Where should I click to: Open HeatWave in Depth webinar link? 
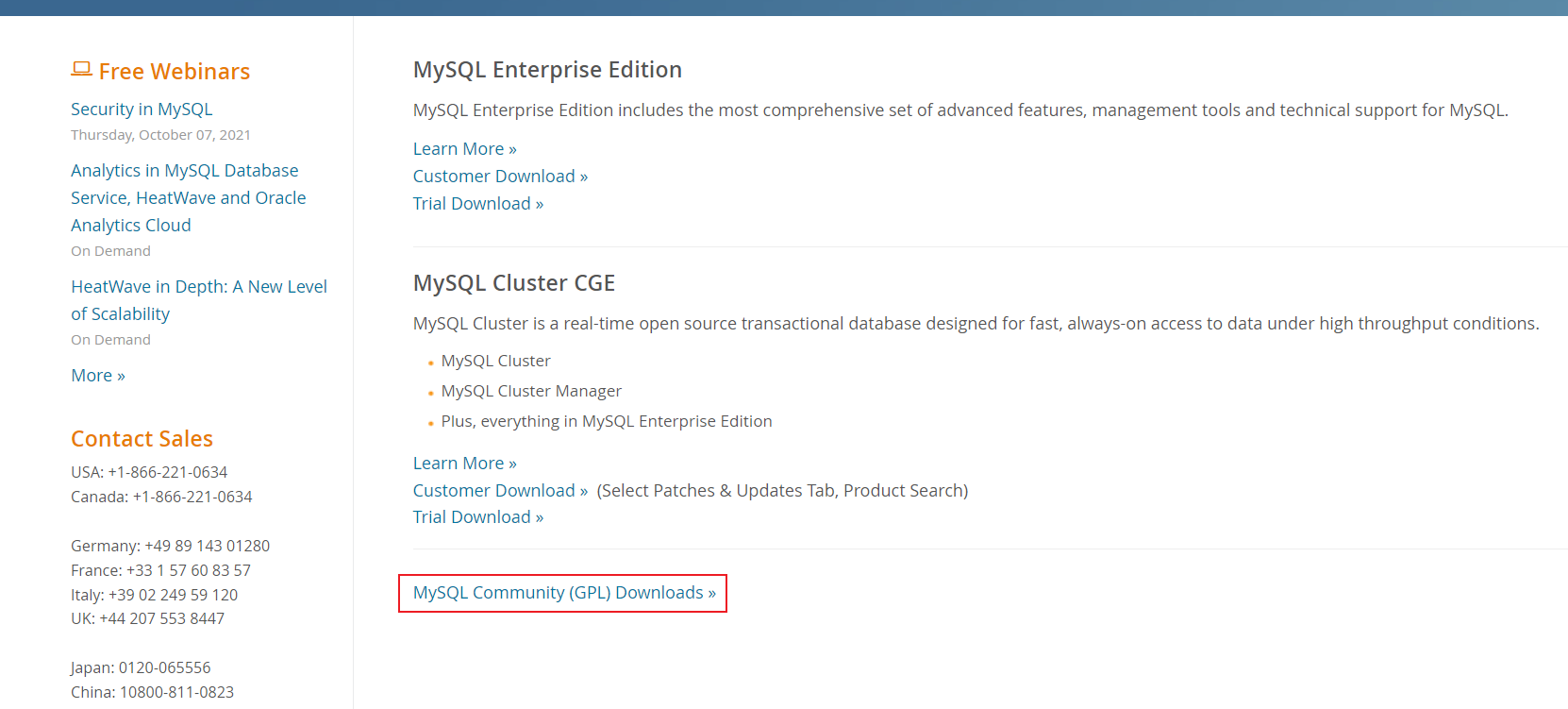tap(198, 287)
